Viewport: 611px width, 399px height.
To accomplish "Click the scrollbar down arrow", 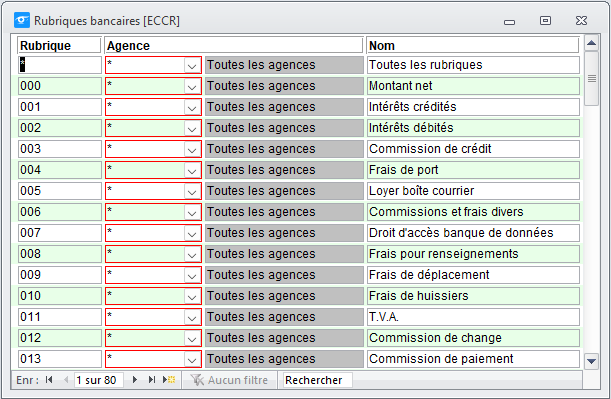I will (592, 361).
